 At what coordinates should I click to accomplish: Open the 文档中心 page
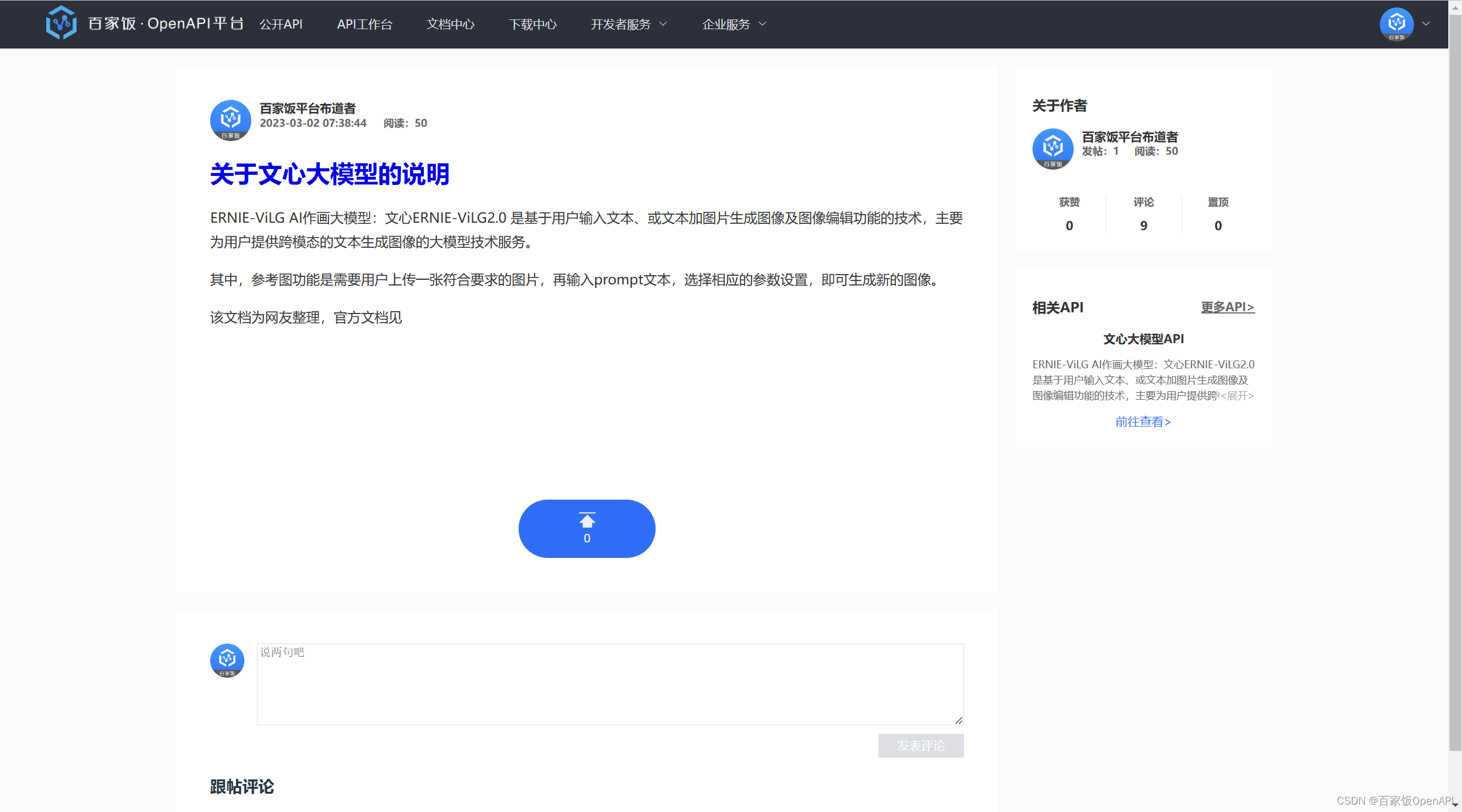(451, 24)
